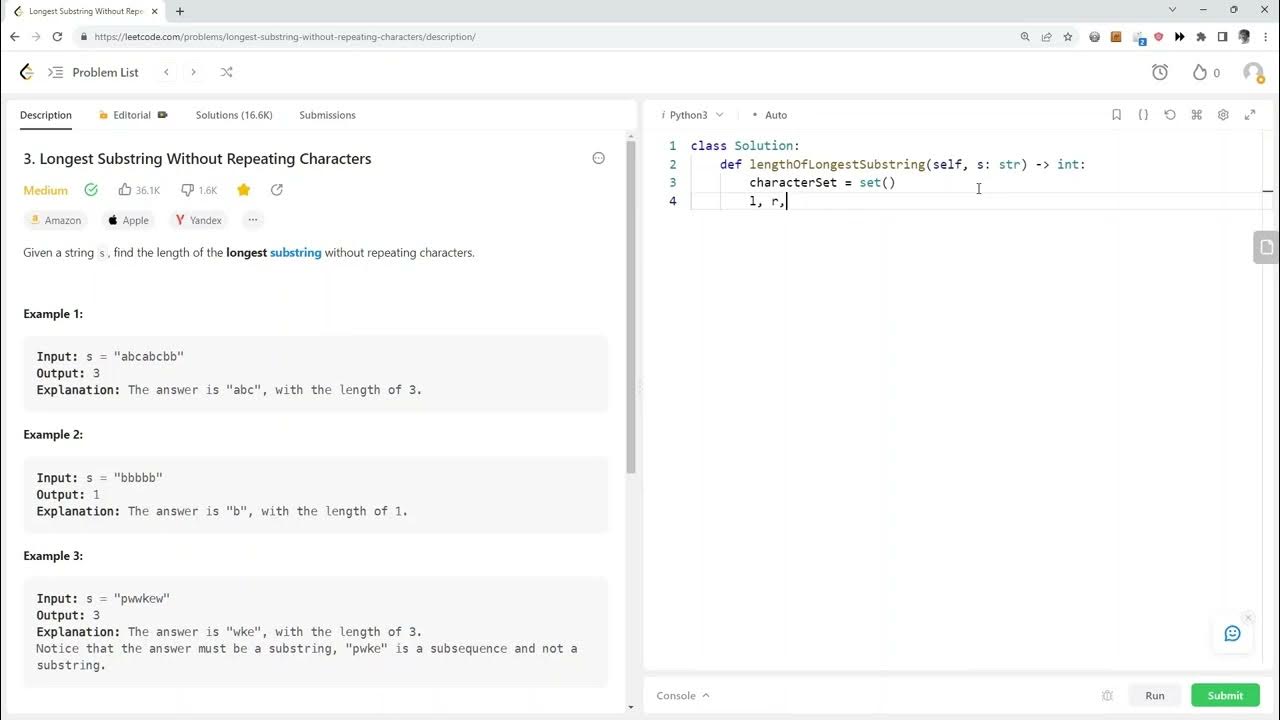Screen dimensions: 1280x720
Task: Select the Amazon company tag
Action: 56,220
